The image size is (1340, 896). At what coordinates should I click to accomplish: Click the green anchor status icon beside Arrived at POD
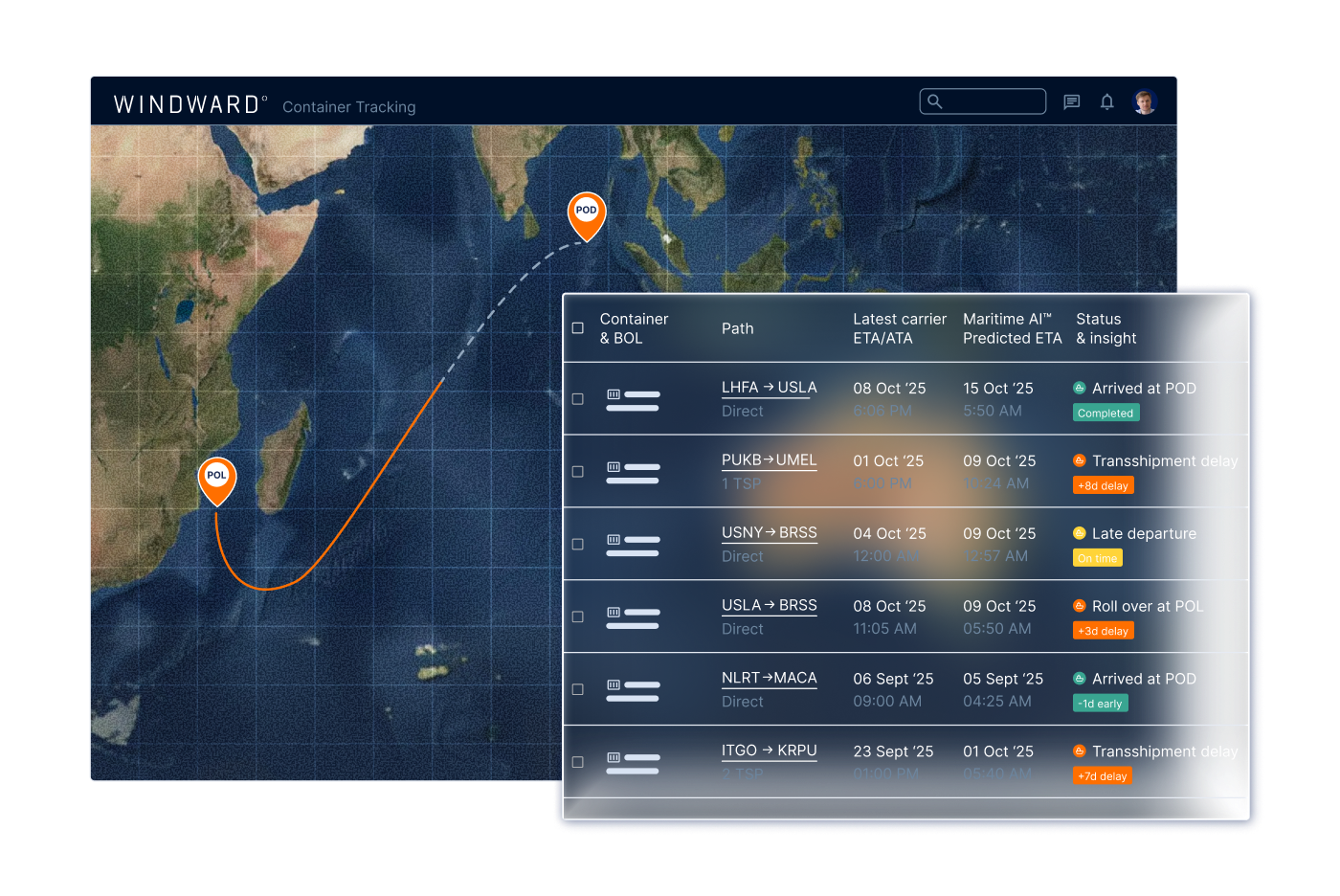tap(1080, 389)
